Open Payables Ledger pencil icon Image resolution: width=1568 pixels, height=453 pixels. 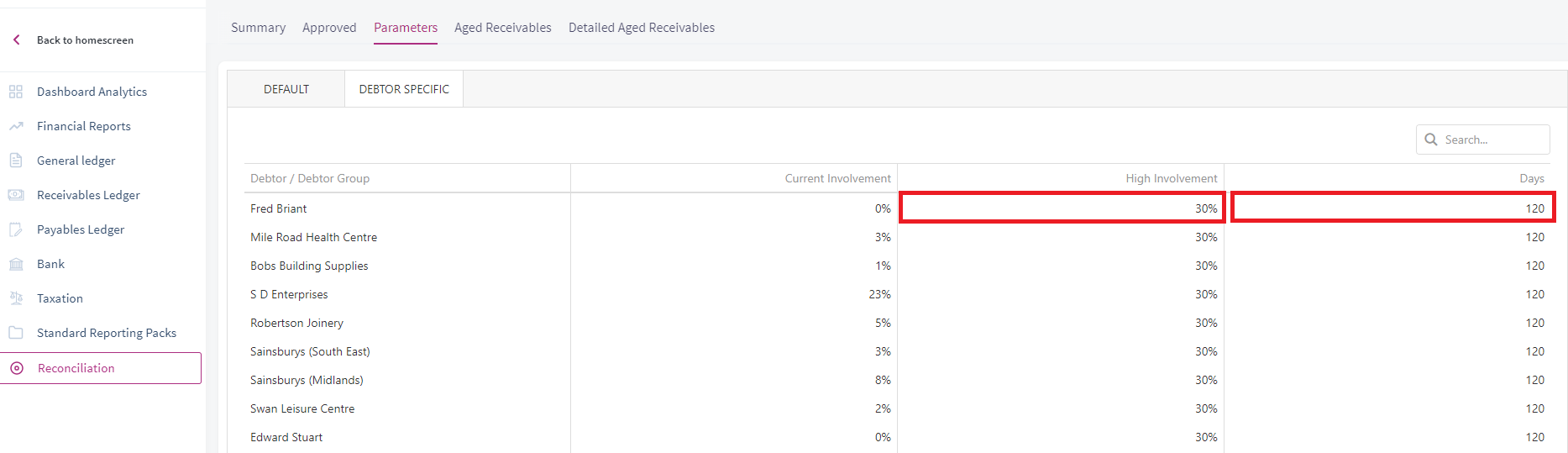coord(16,229)
